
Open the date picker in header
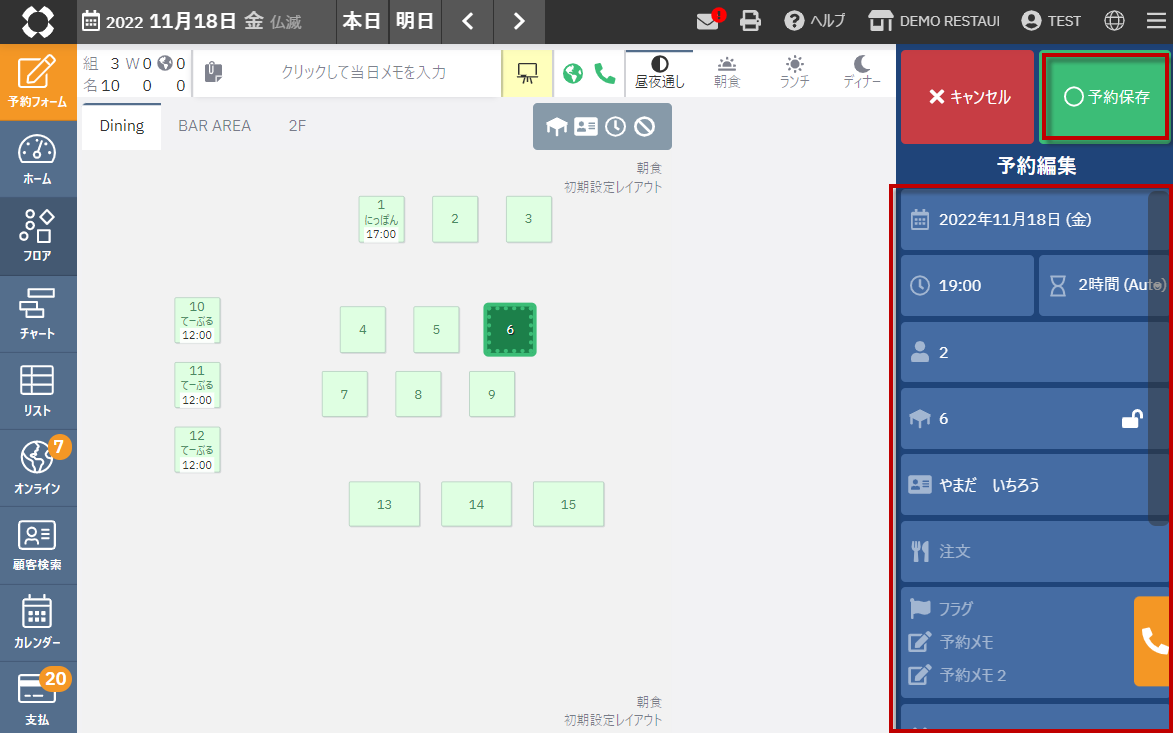[192, 22]
